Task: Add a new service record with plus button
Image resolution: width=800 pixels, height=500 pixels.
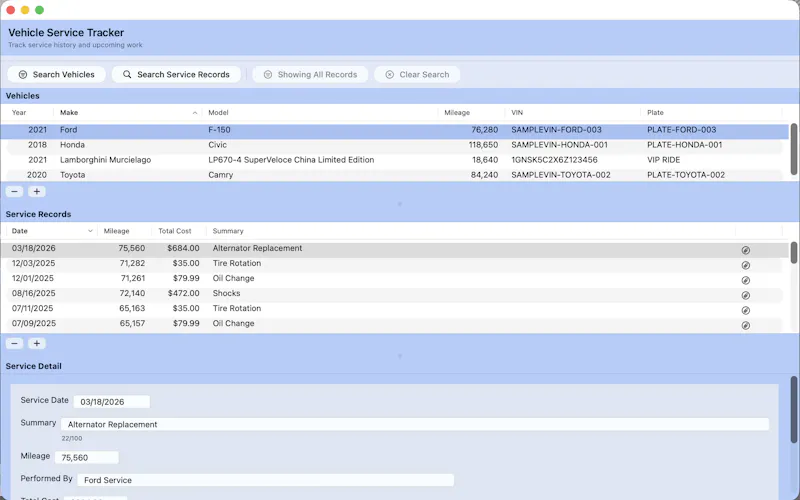Action: 37,343
